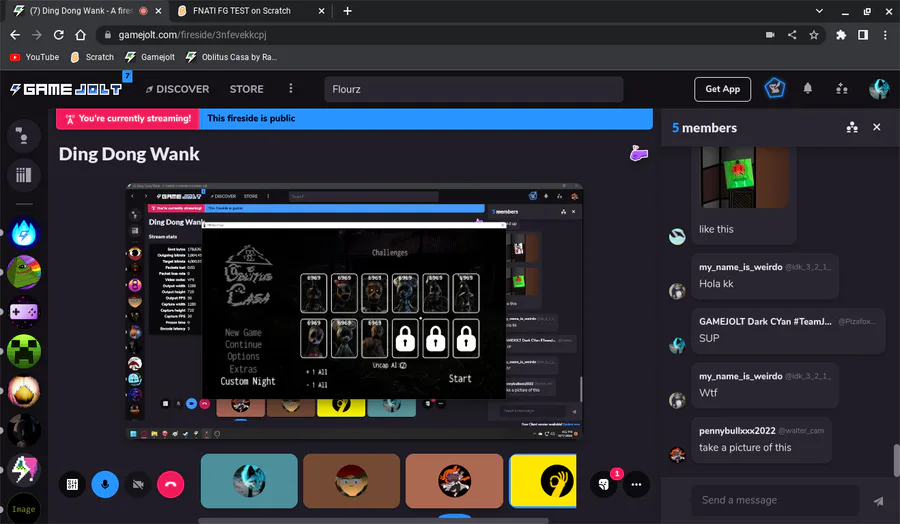This screenshot has height=524, width=900.
Task: Open the stream settings QR-like icon
Action: [x=72, y=484]
